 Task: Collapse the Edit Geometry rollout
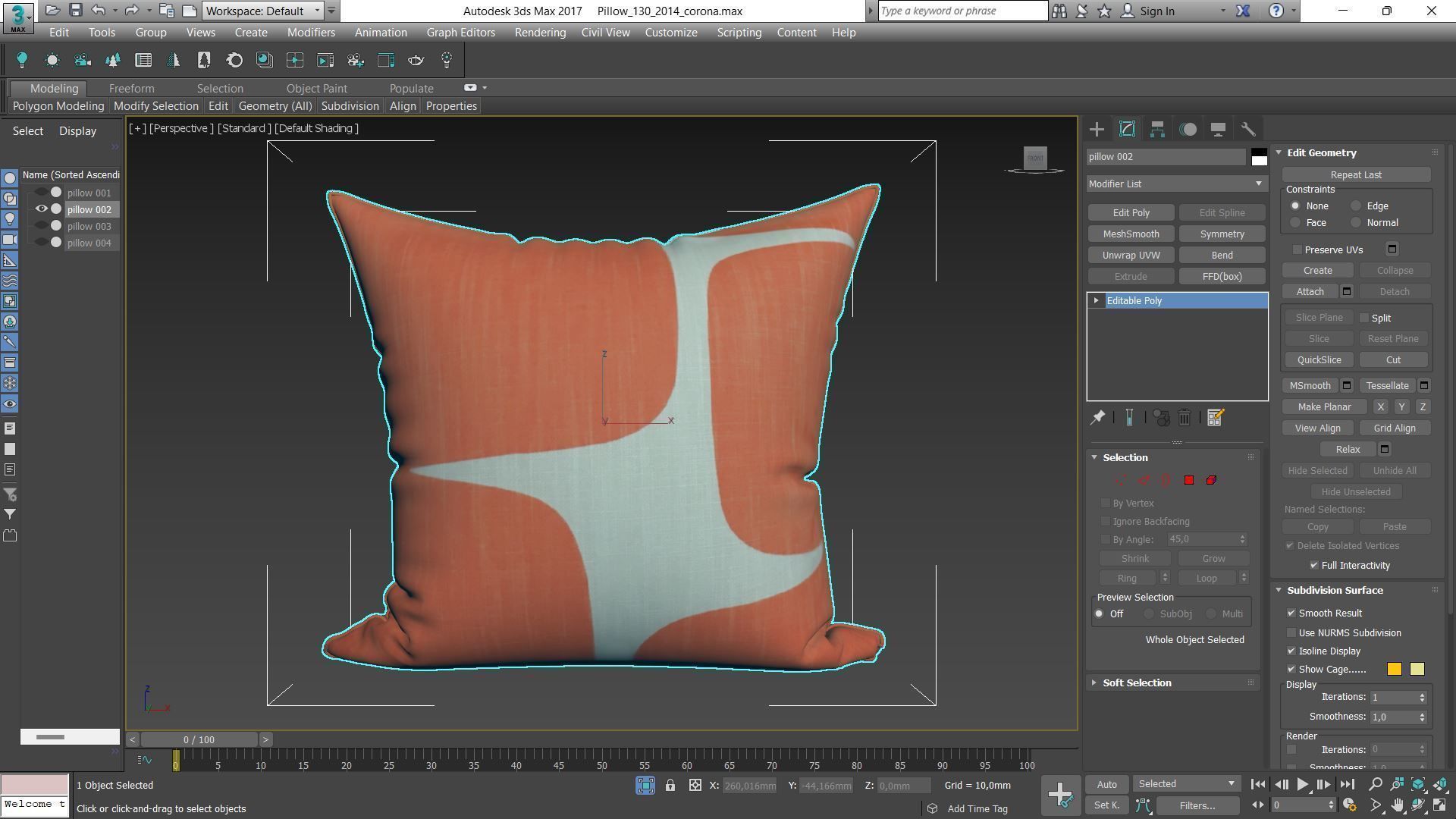tap(1322, 152)
